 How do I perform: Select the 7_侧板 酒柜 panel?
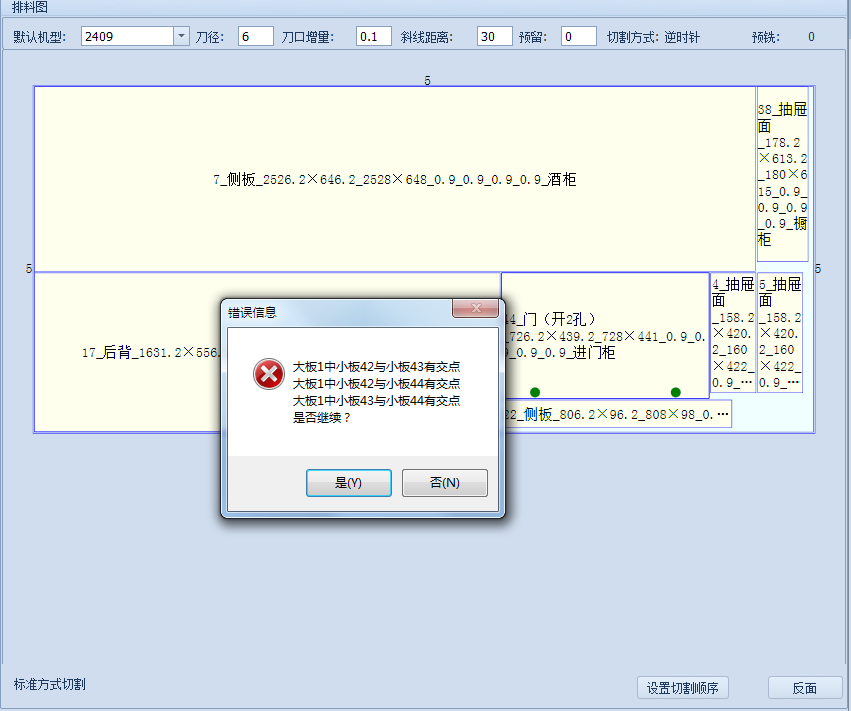[x=394, y=180]
